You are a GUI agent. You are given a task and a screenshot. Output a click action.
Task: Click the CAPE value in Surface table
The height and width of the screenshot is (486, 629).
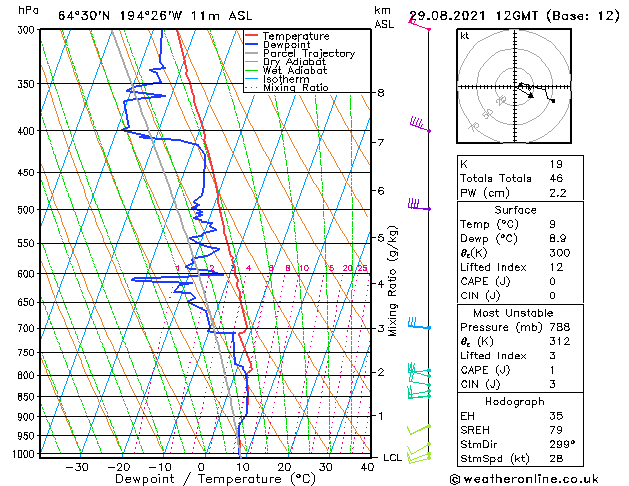coord(552,281)
